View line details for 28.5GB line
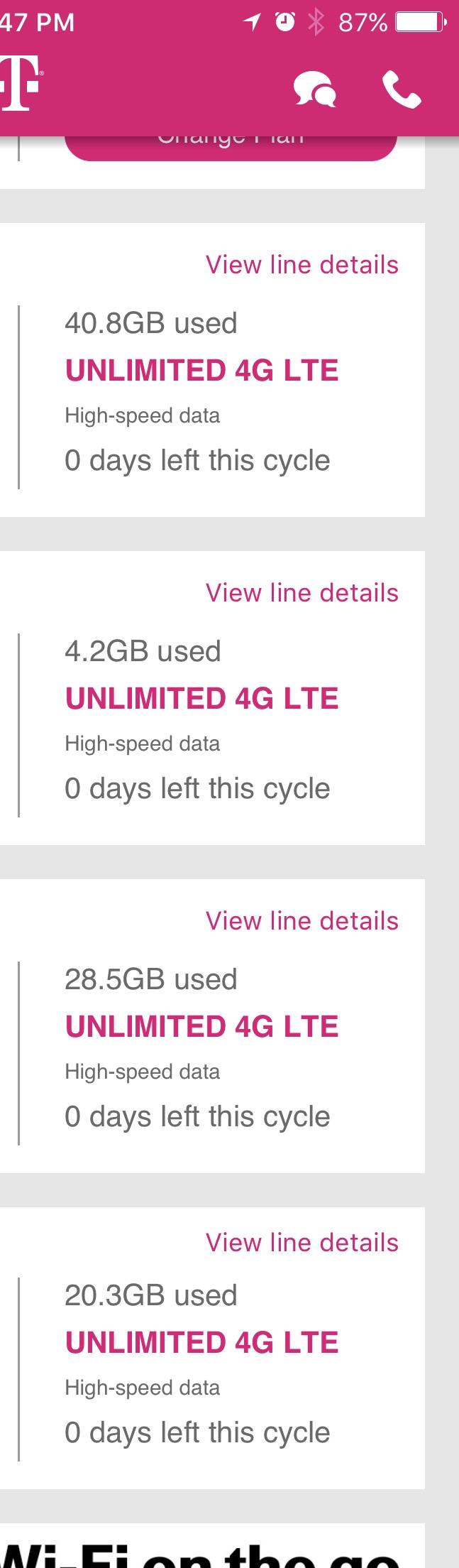Viewport: 459px width, 1568px height. [x=302, y=921]
